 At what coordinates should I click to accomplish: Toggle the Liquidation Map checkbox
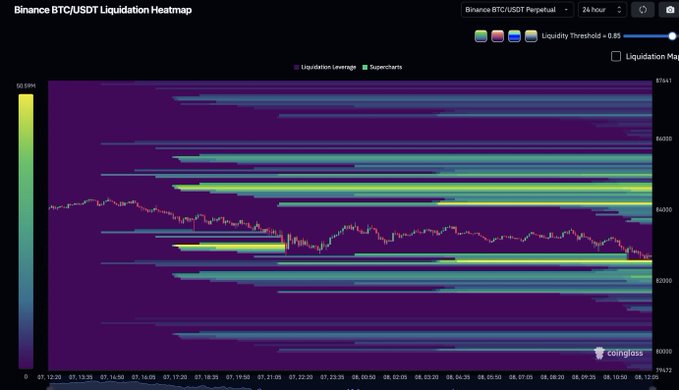click(616, 56)
